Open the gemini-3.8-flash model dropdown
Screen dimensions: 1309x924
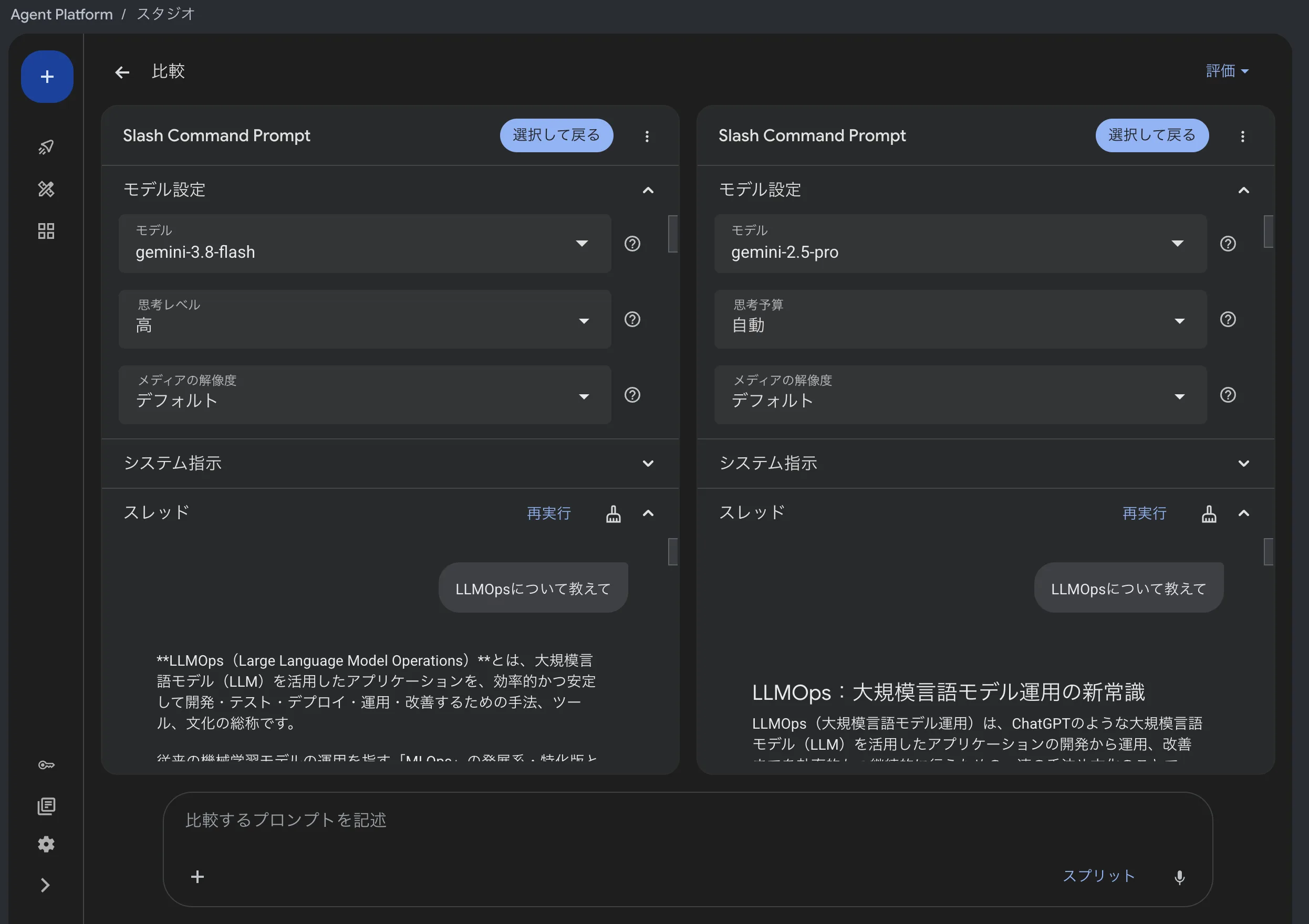point(365,243)
